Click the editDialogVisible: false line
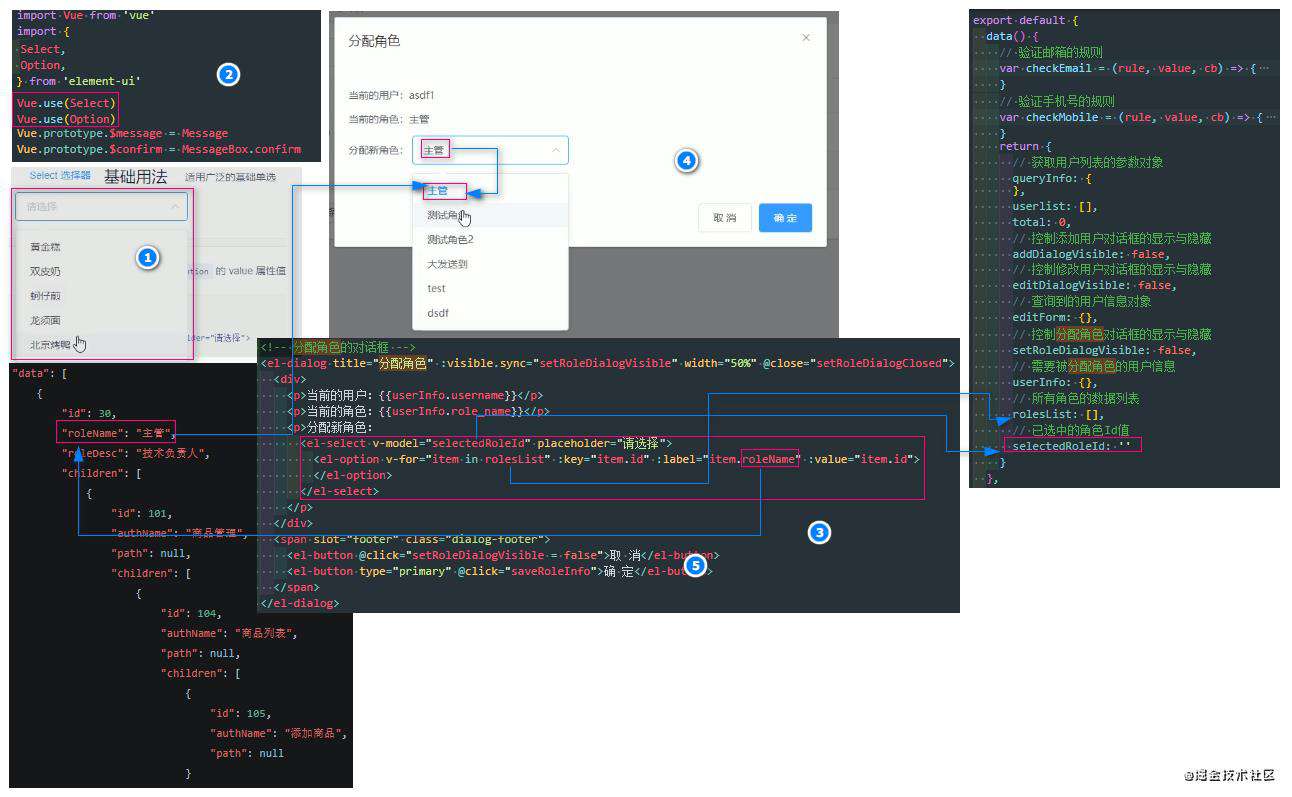 [x=1093, y=285]
